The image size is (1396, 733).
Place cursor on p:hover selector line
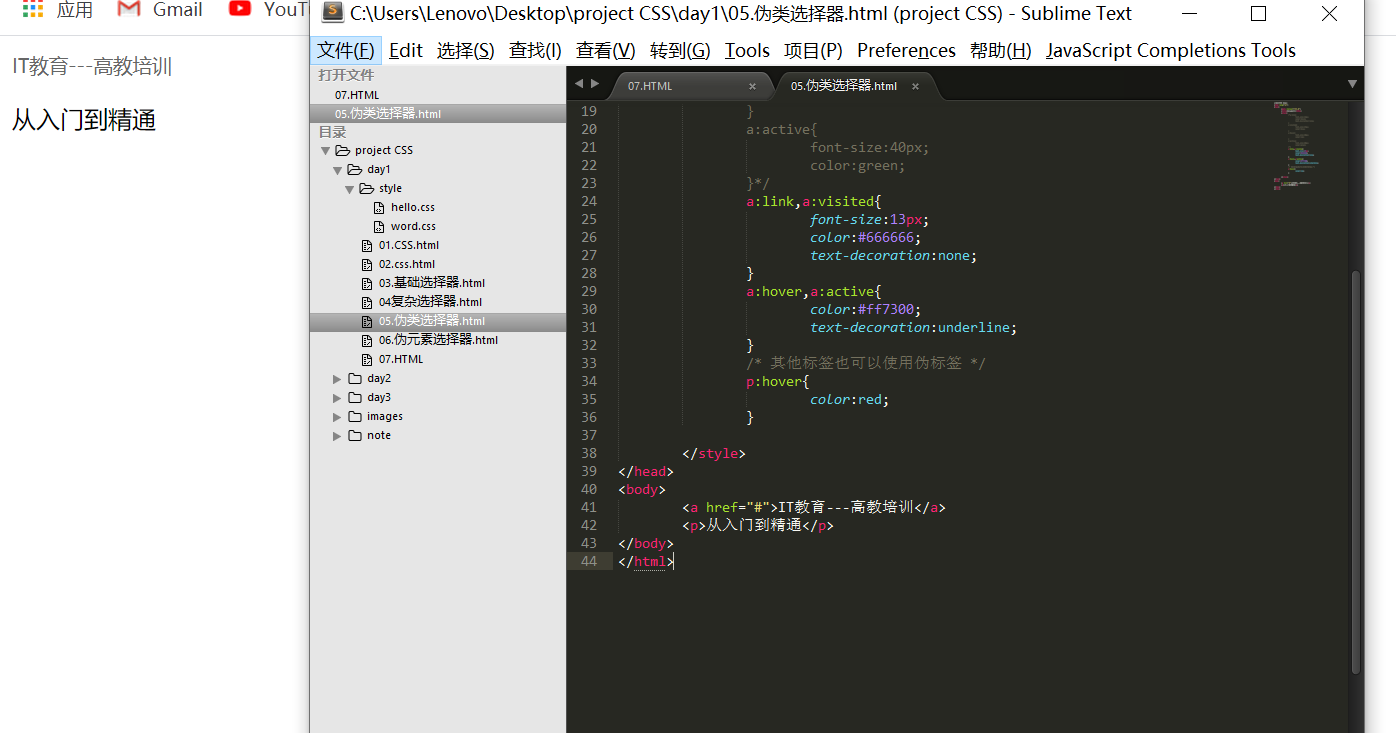click(x=778, y=381)
